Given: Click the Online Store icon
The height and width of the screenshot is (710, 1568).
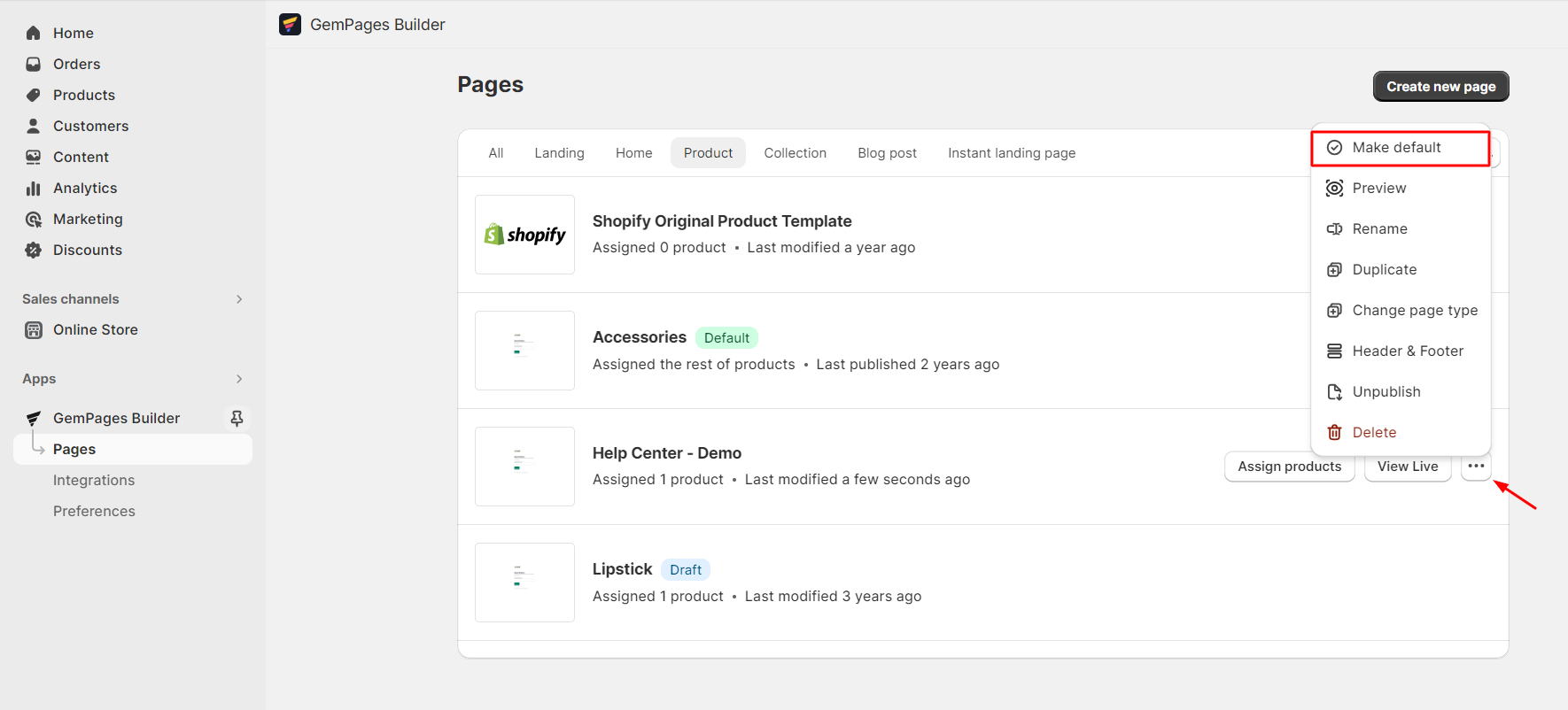Looking at the screenshot, I should click(34, 330).
